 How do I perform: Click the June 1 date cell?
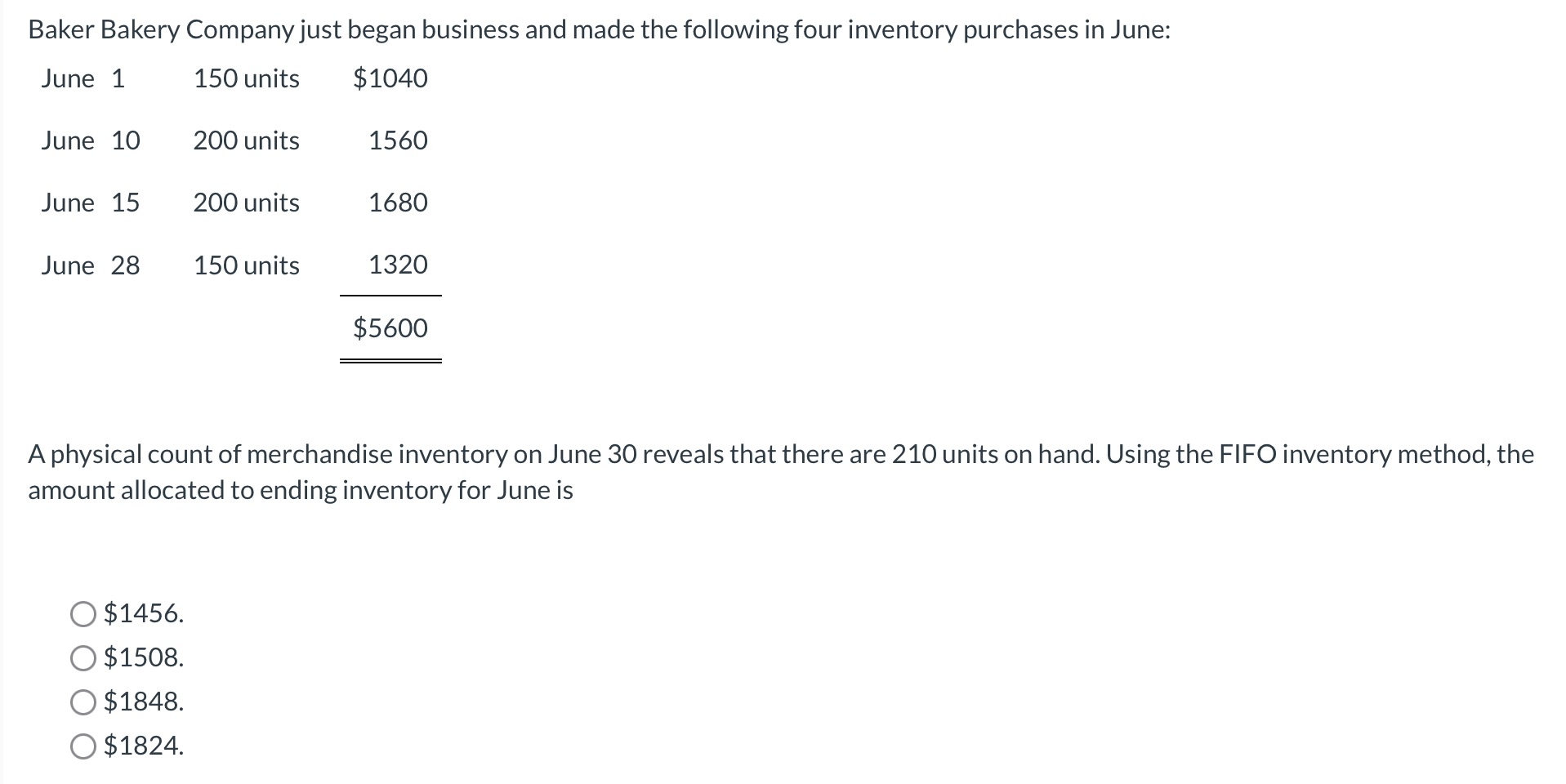83,78
